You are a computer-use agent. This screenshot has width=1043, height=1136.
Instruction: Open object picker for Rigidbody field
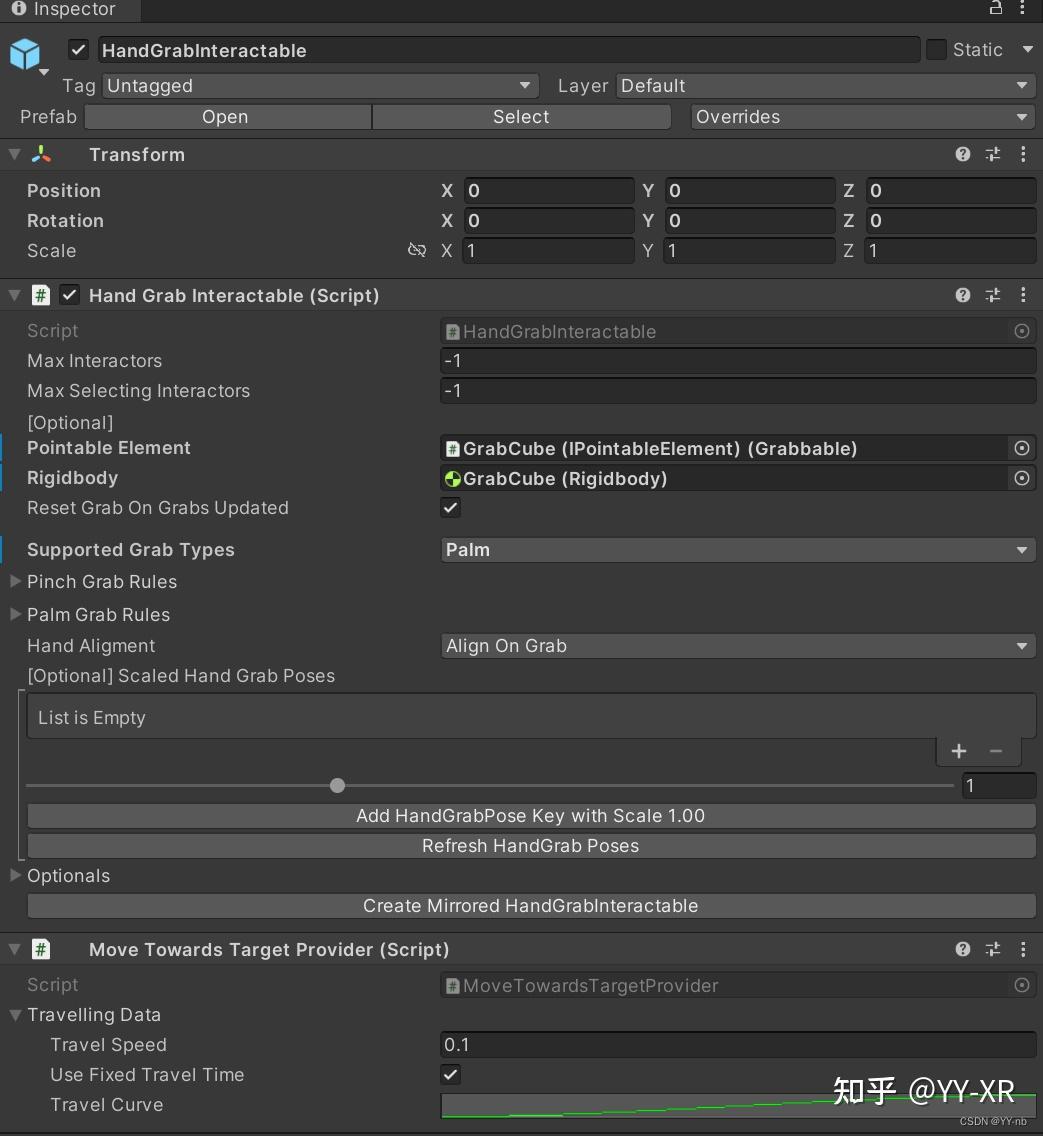tap(1022, 478)
